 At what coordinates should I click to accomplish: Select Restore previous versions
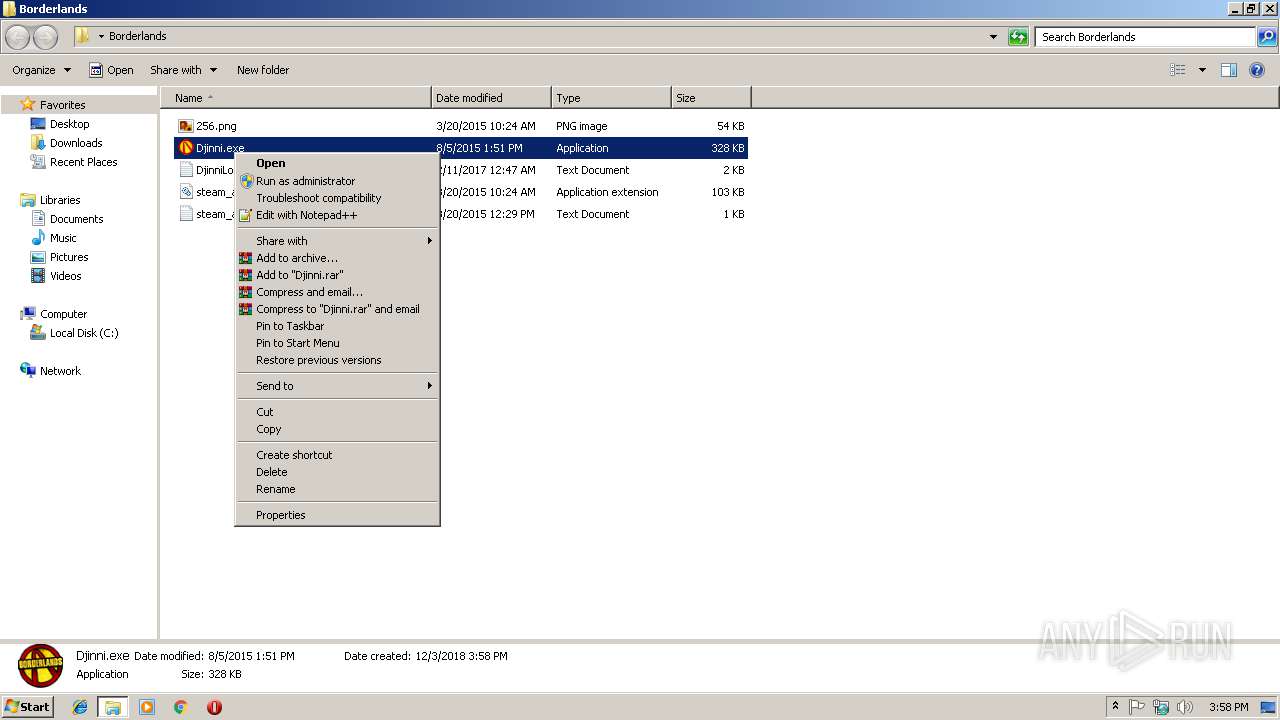(337, 360)
